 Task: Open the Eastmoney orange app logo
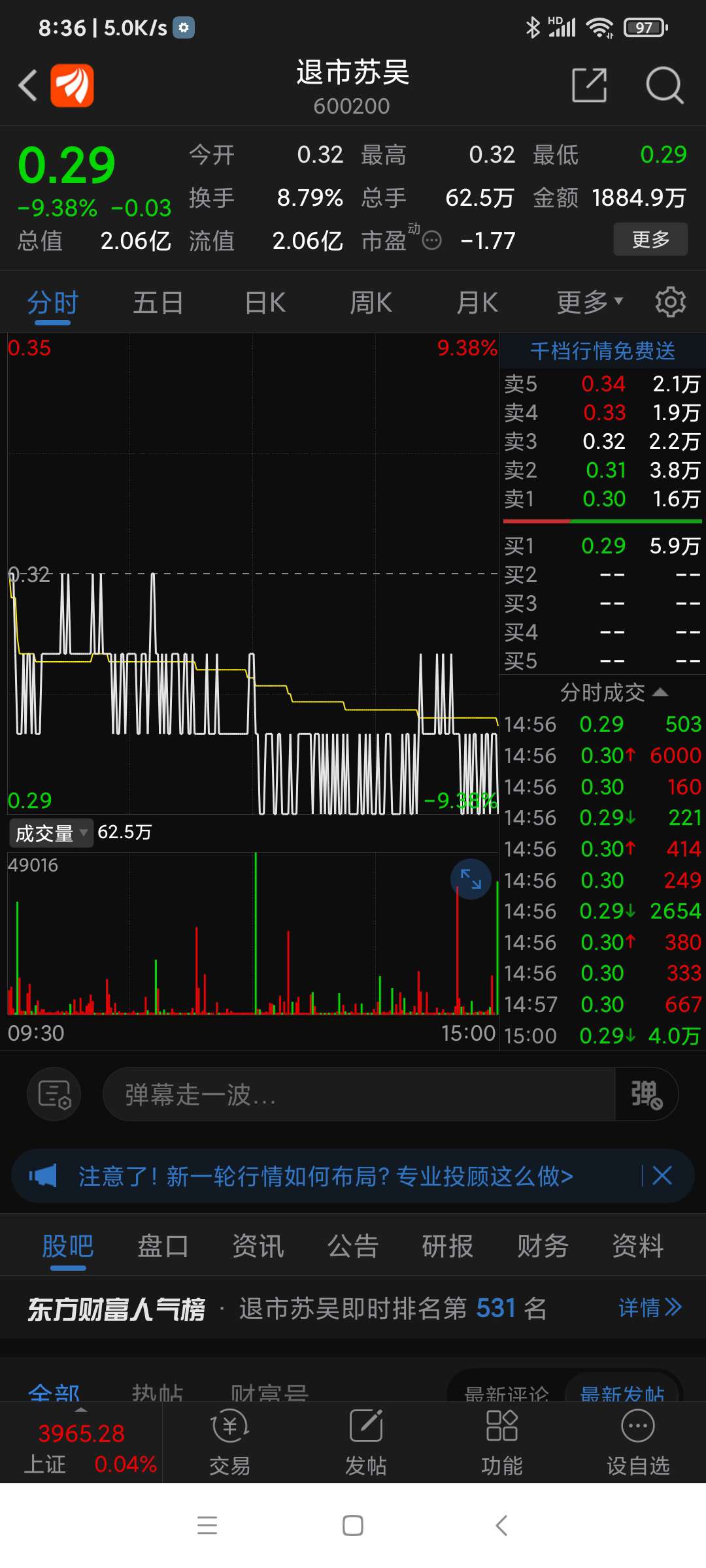coord(72,86)
